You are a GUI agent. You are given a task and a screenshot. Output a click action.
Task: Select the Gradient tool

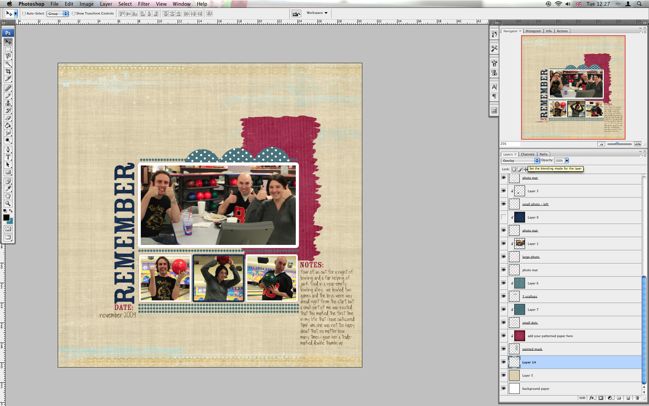click(x=8, y=125)
